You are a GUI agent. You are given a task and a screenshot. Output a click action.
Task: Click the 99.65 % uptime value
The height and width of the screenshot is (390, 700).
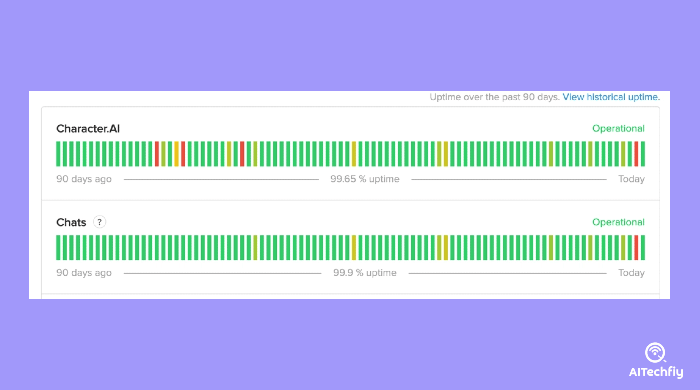click(365, 179)
